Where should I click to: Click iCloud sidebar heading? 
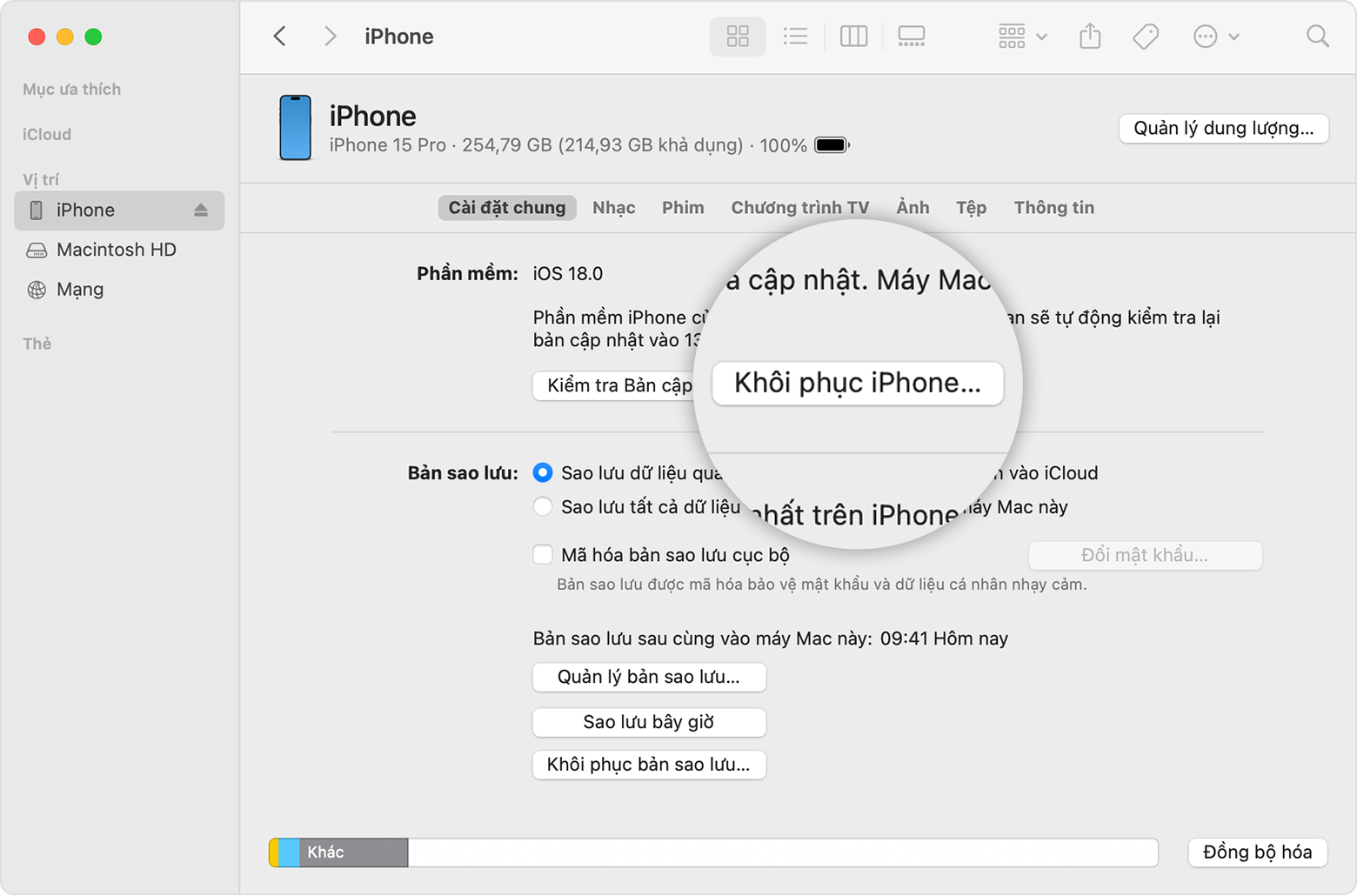pos(47,135)
